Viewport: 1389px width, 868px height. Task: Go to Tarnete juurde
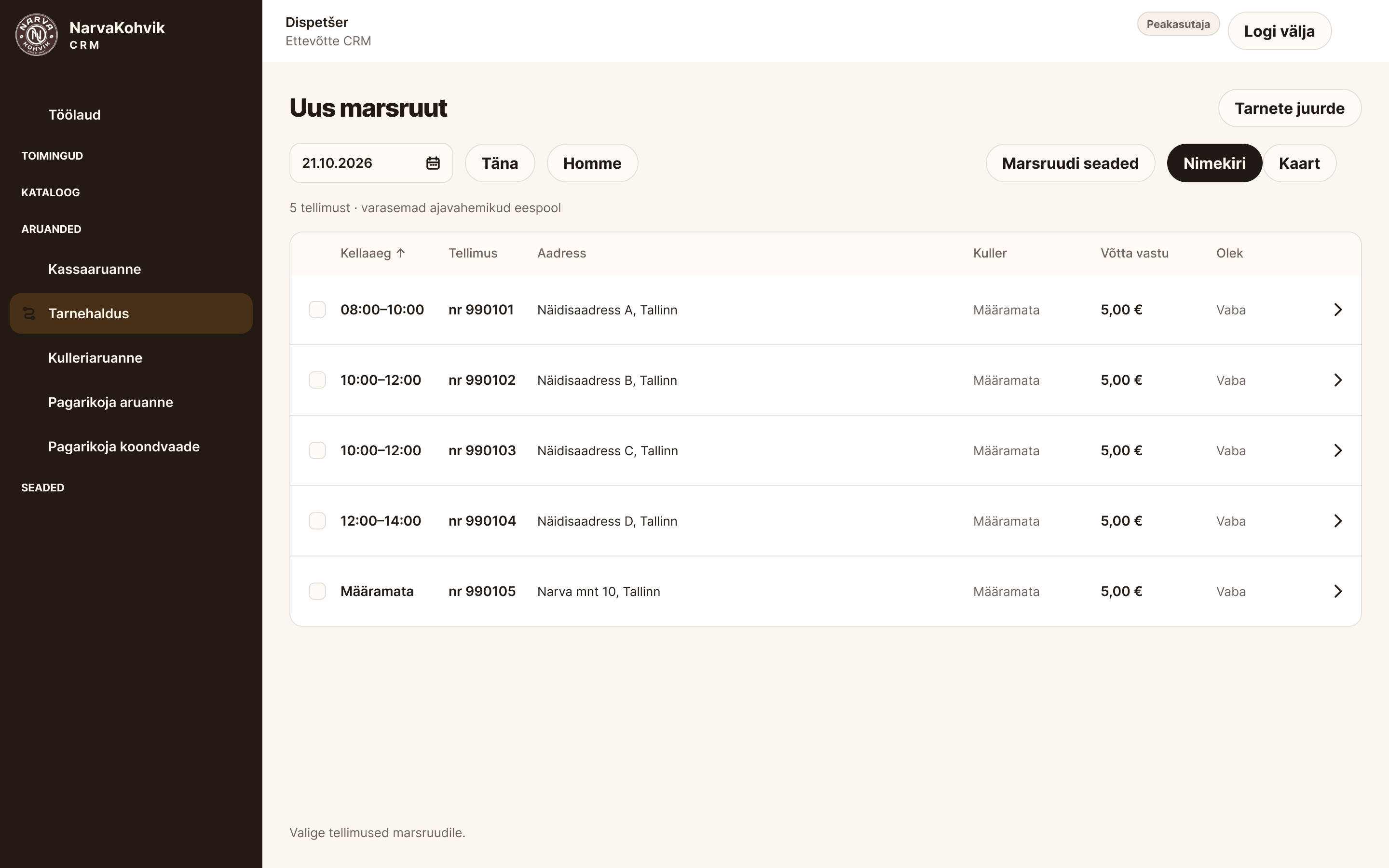tap(1290, 108)
